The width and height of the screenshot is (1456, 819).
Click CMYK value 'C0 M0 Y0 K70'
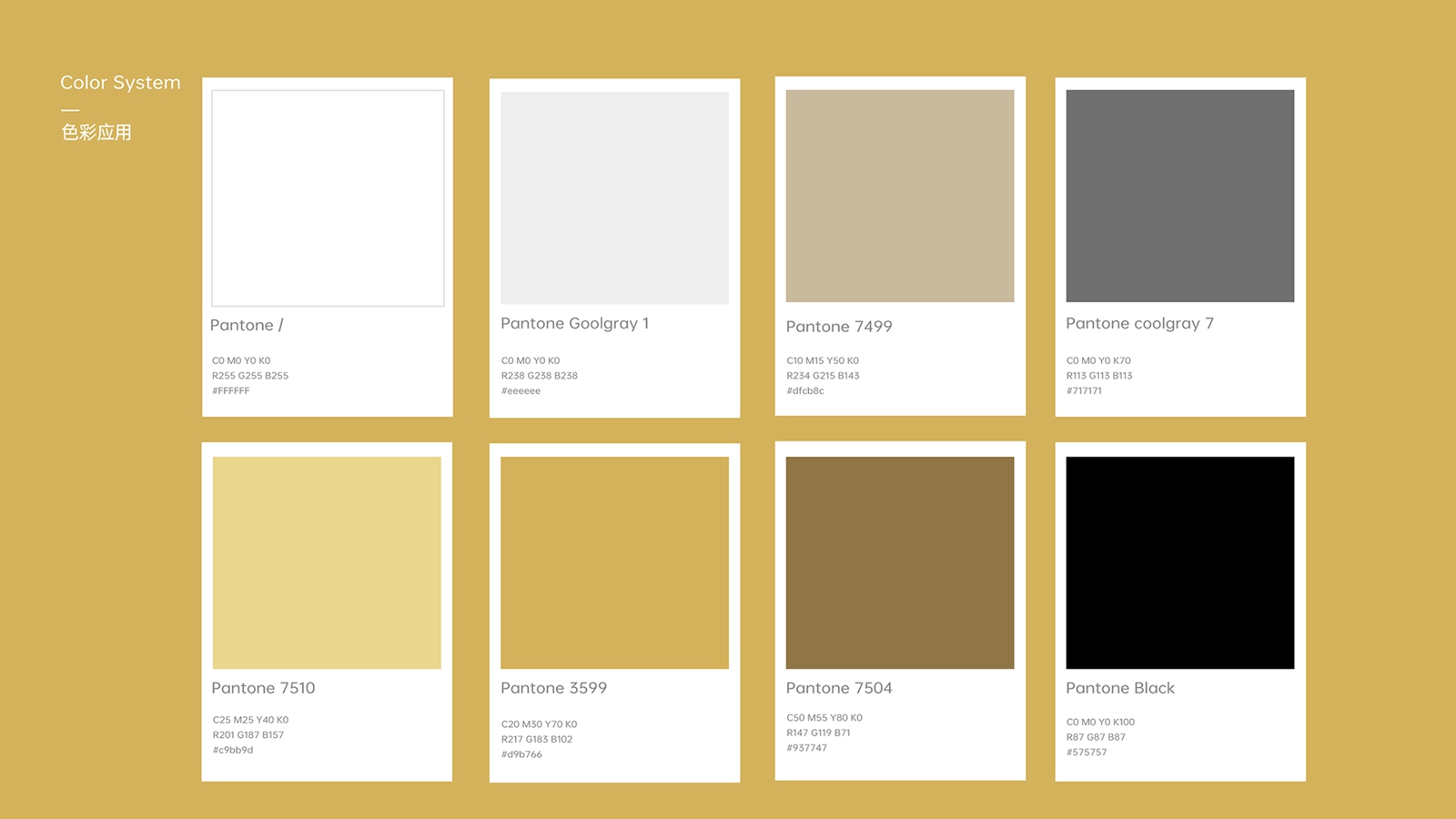[x=1098, y=361]
